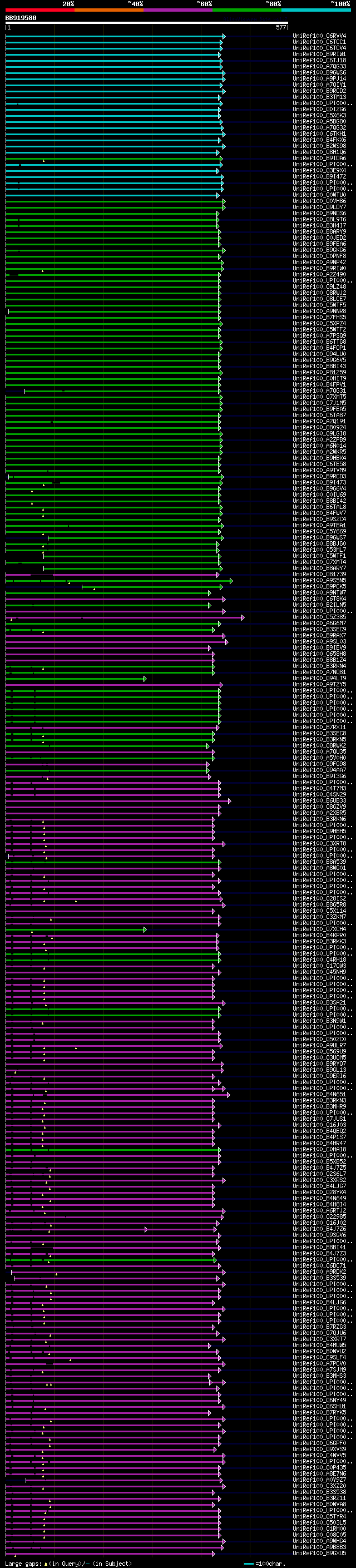Select the UniRef100_A9S5N5 label
The height and width of the screenshot is (1568, 356).
[319, 580]
